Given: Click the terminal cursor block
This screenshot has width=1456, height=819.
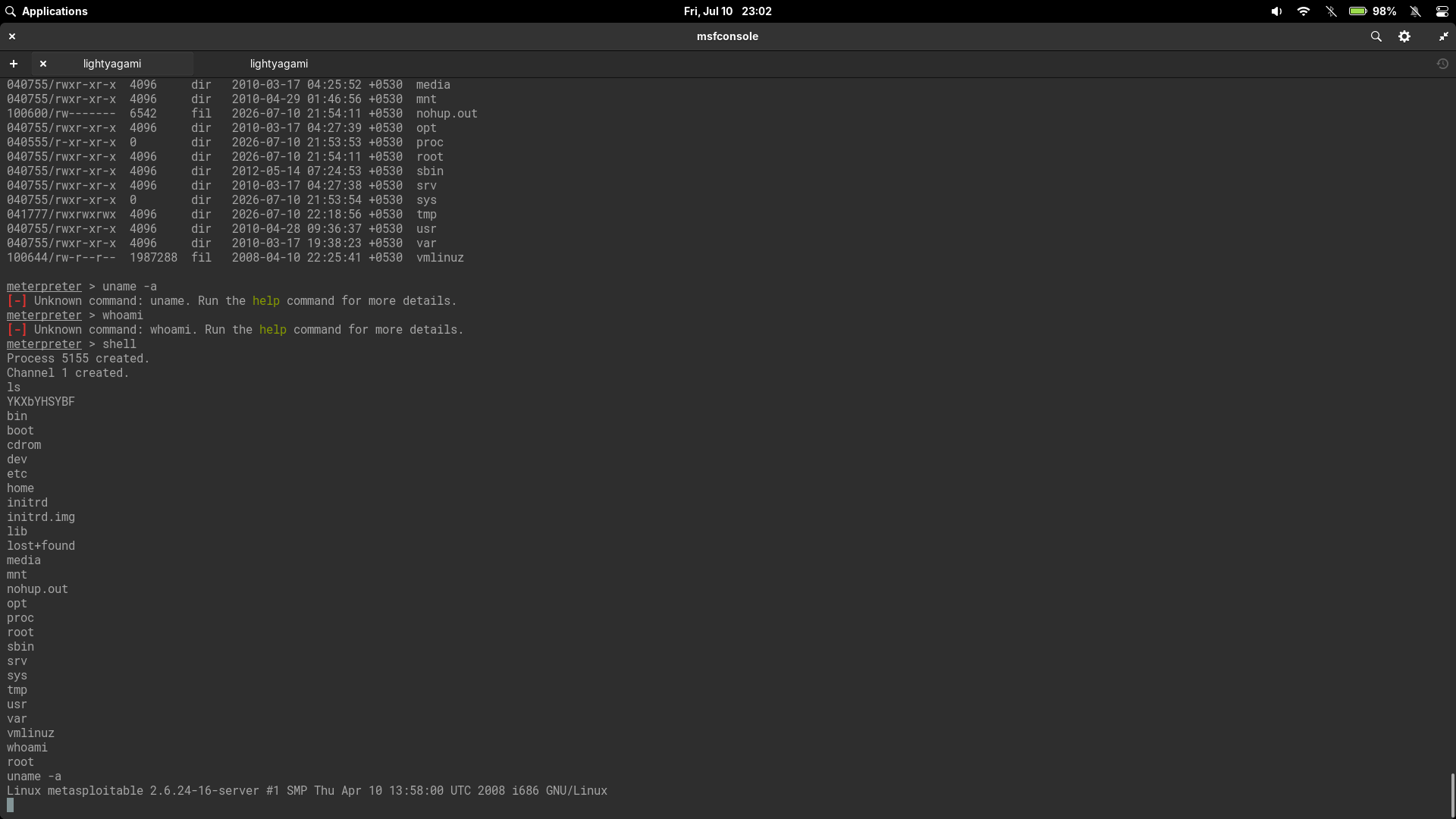Looking at the screenshot, I should pyautogui.click(x=11, y=805).
